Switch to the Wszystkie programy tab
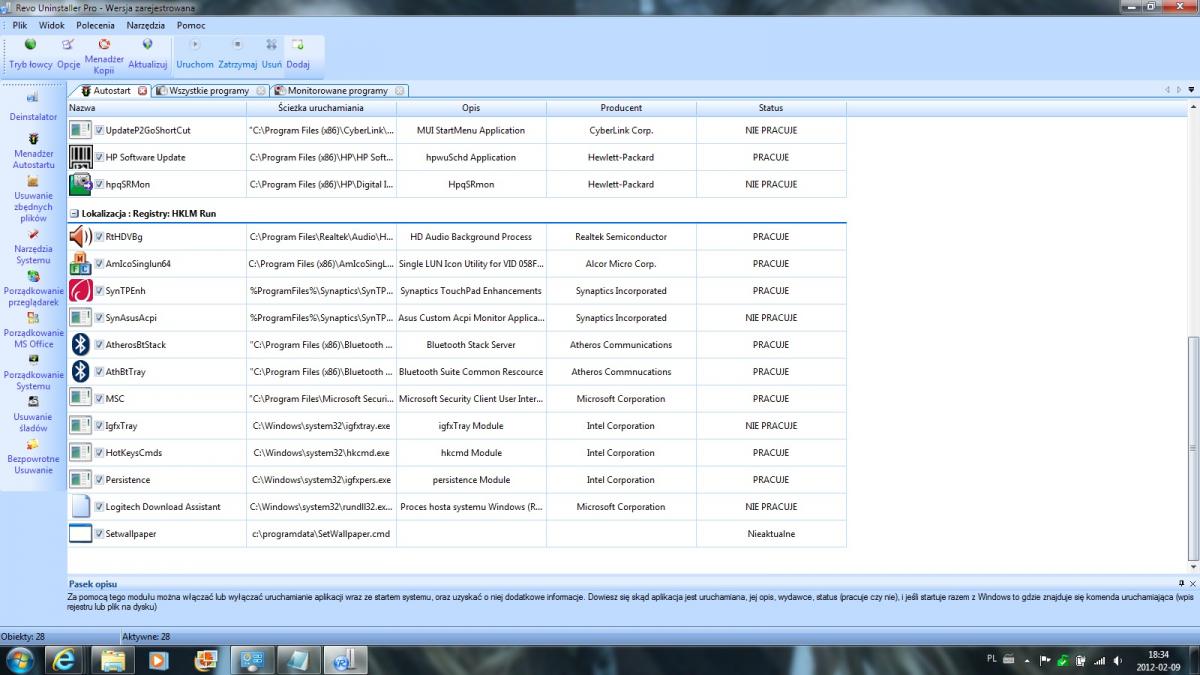 (209, 91)
